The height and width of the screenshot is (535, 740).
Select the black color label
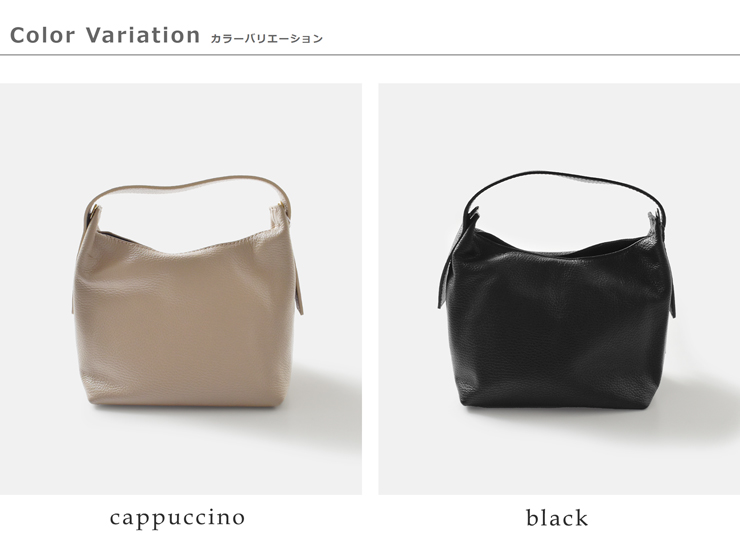coord(557,518)
